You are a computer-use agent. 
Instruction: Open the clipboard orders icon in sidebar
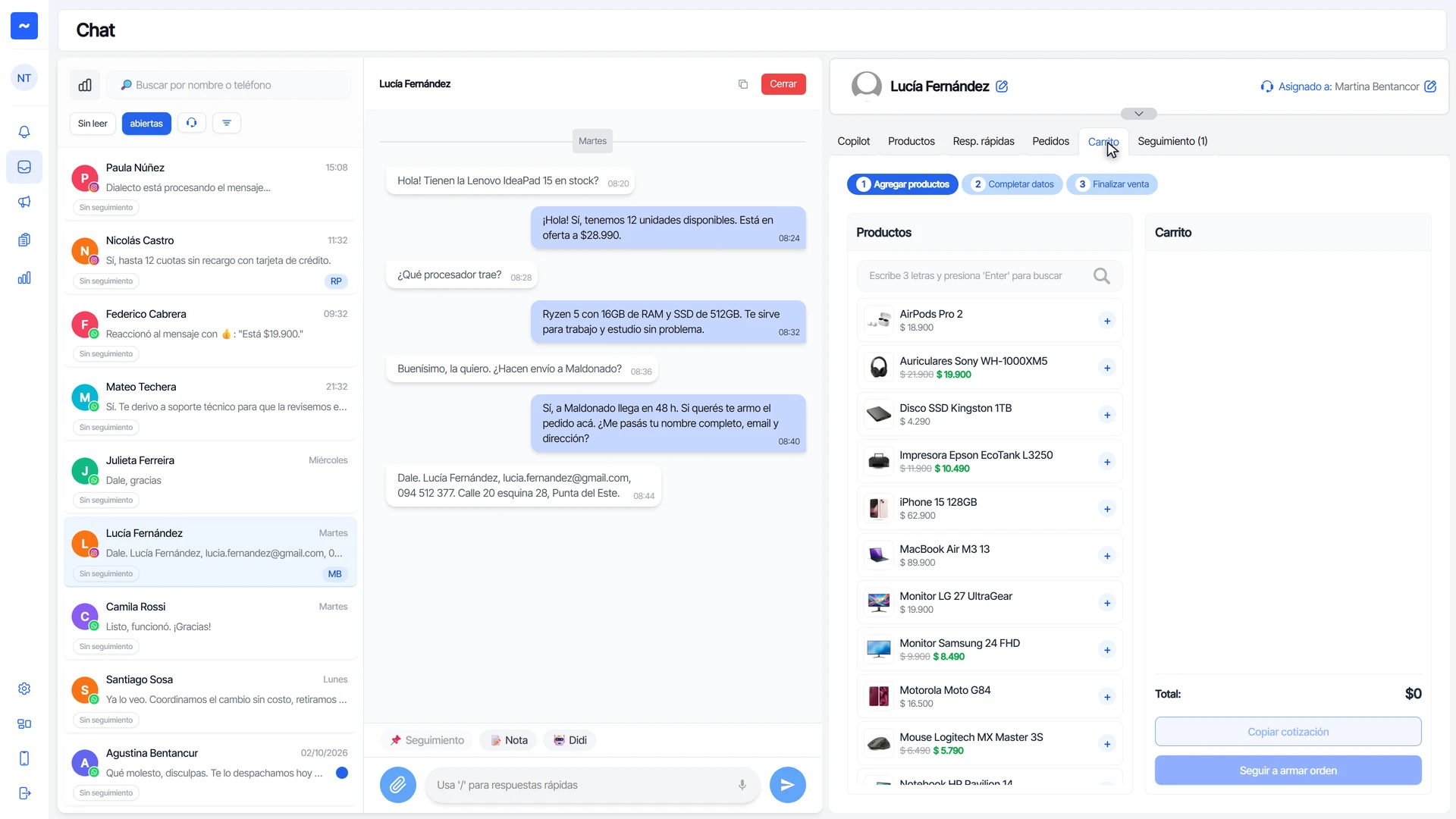(24, 240)
